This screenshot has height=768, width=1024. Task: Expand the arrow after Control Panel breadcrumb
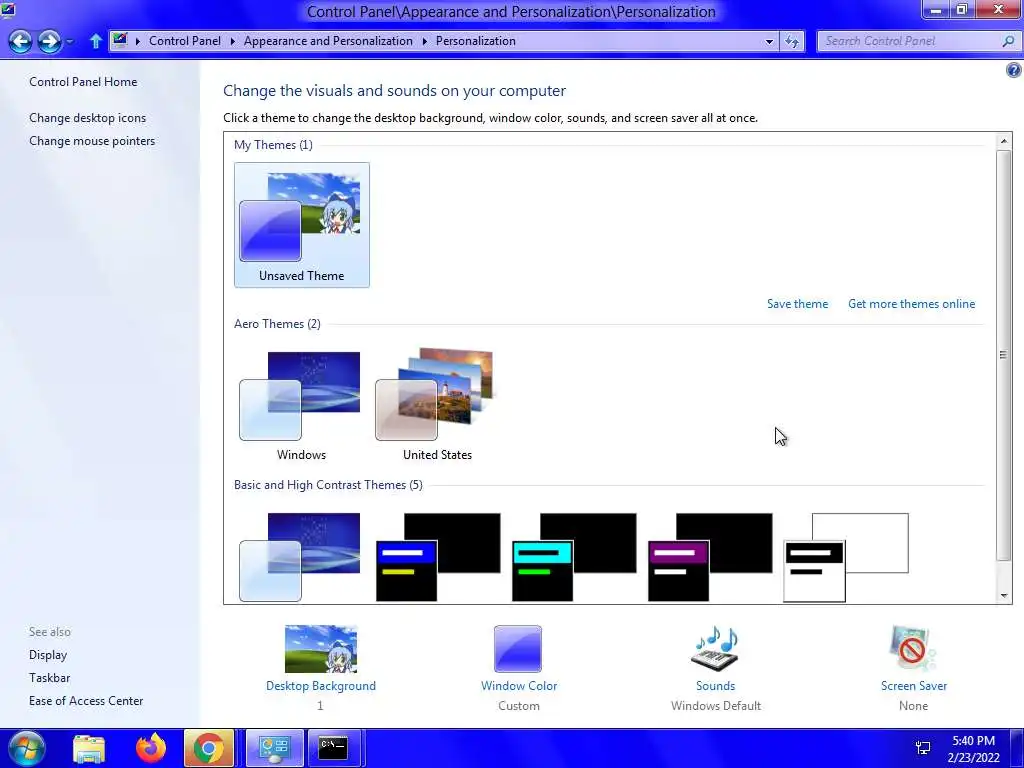pyautogui.click(x=232, y=41)
